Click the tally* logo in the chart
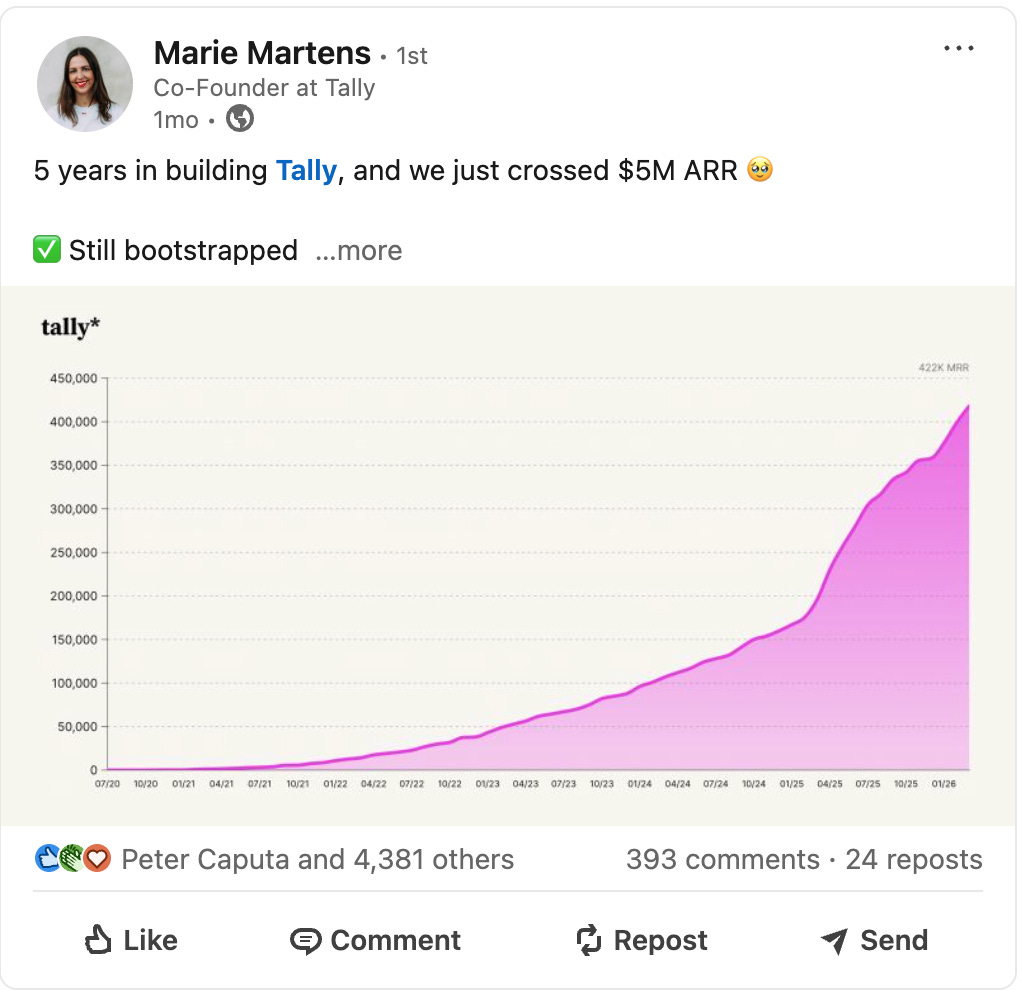This screenshot has height=1000, width=1022. pos(70,327)
